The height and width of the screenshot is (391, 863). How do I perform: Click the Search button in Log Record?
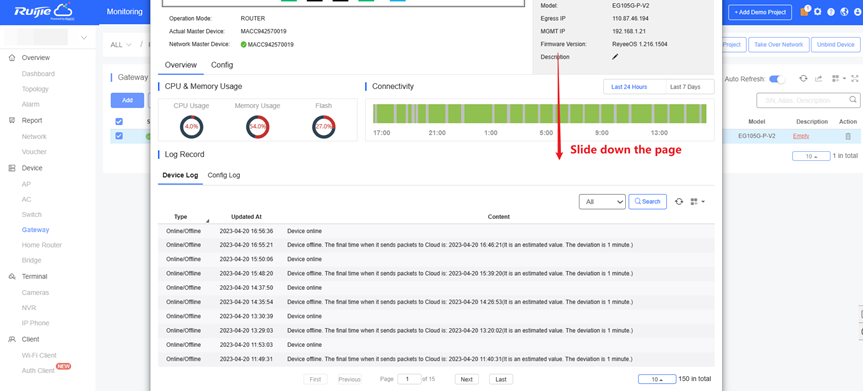(x=648, y=202)
